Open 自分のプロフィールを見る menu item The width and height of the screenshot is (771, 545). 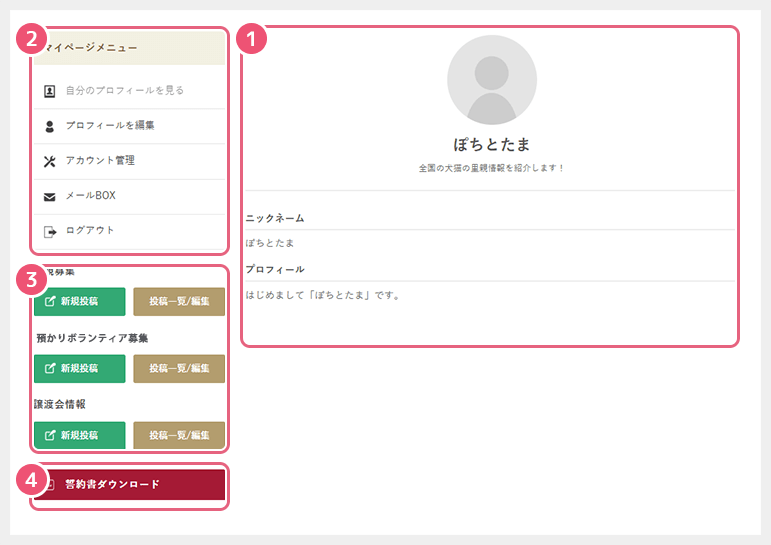tap(129, 91)
